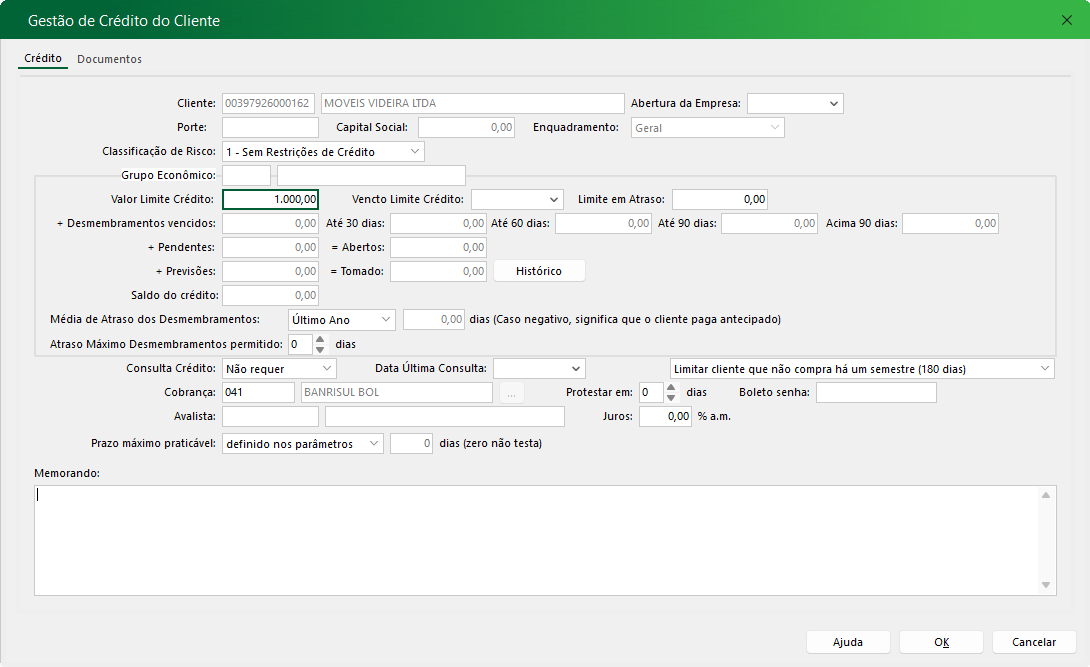Image resolution: width=1090 pixels, height=667 pixels.
Task: Open the Último Ano period dropdown
Action: pyautogui.click(x=386, y=320)
